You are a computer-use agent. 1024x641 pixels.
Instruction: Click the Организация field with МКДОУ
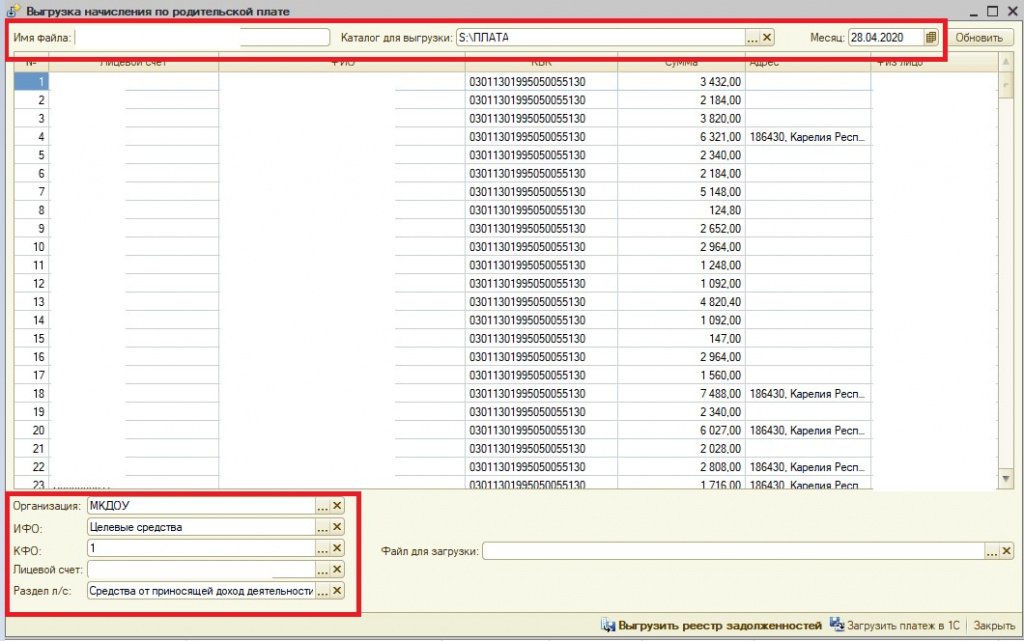(201, 506)
